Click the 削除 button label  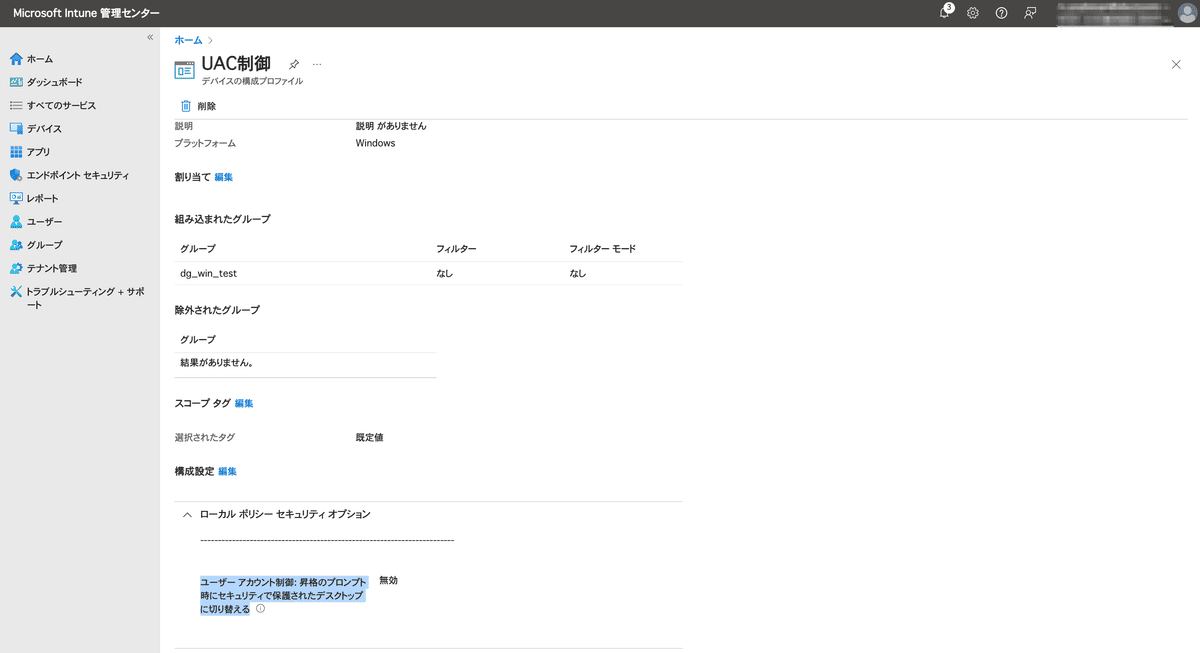[207, 106]
